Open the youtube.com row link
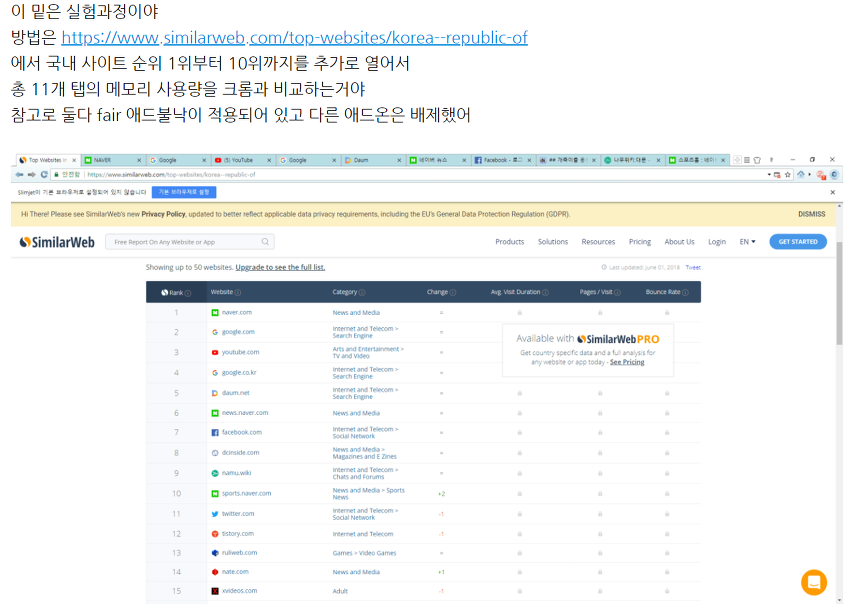The width and height of the screenshot is (850, 613). pos(240,352)
